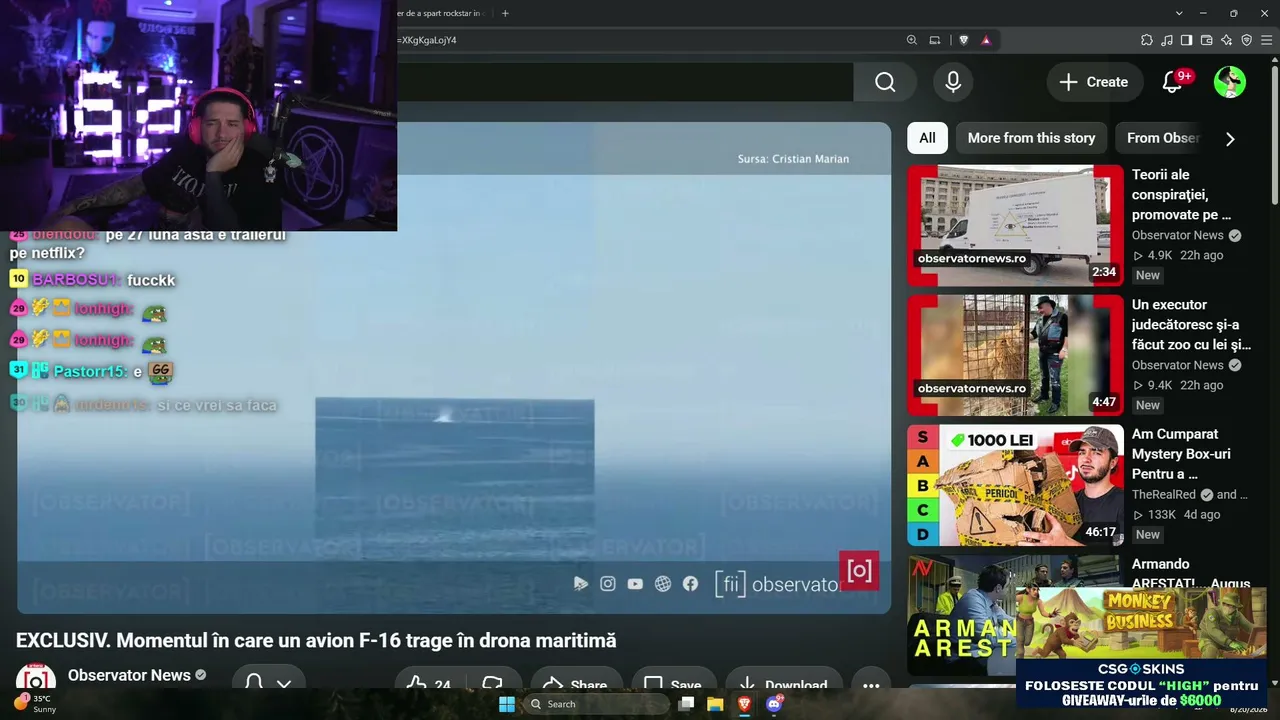
Task: Select the More from this story chip
Action: pyautogui.click(x=1031, y=138)
